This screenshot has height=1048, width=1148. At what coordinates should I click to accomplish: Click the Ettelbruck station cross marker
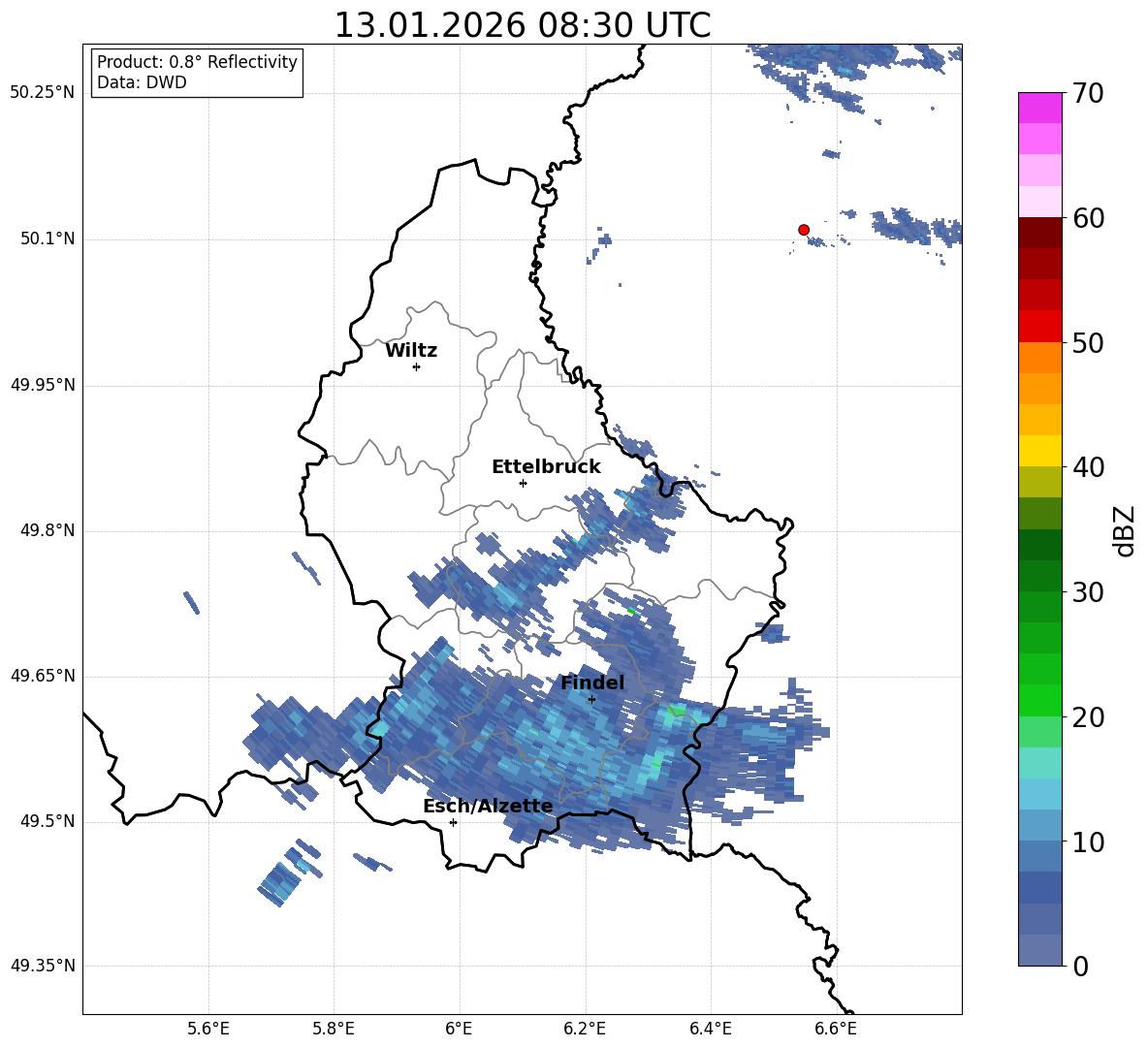(523, 483)
